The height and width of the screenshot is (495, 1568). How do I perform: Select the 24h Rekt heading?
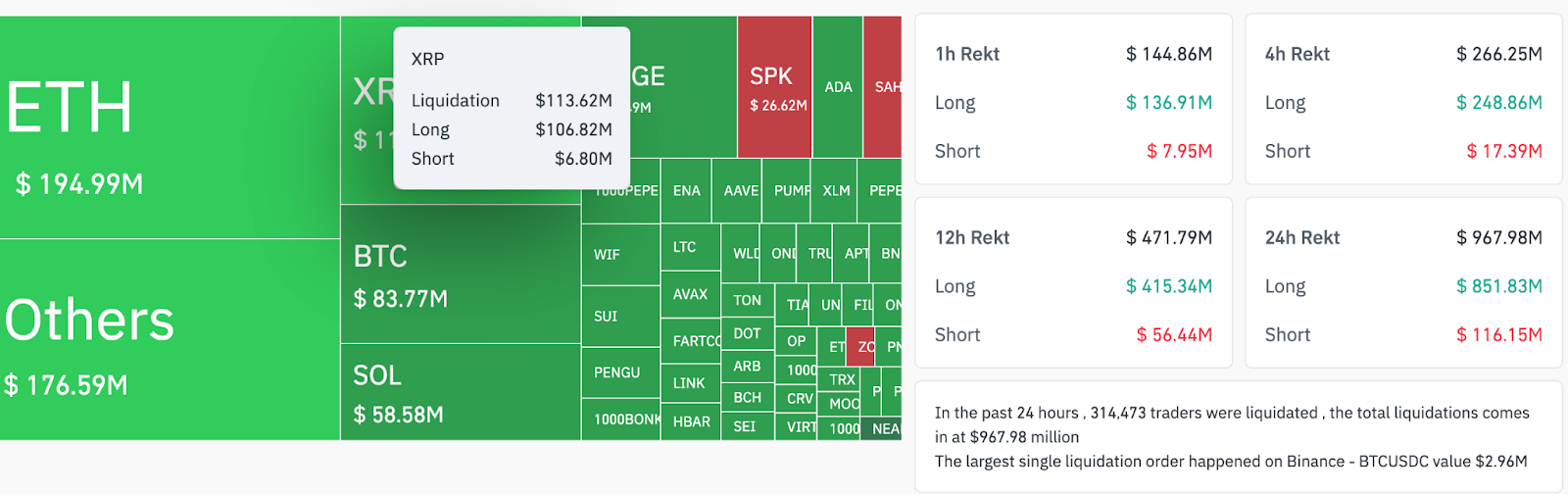click(x=1302, y=237)
